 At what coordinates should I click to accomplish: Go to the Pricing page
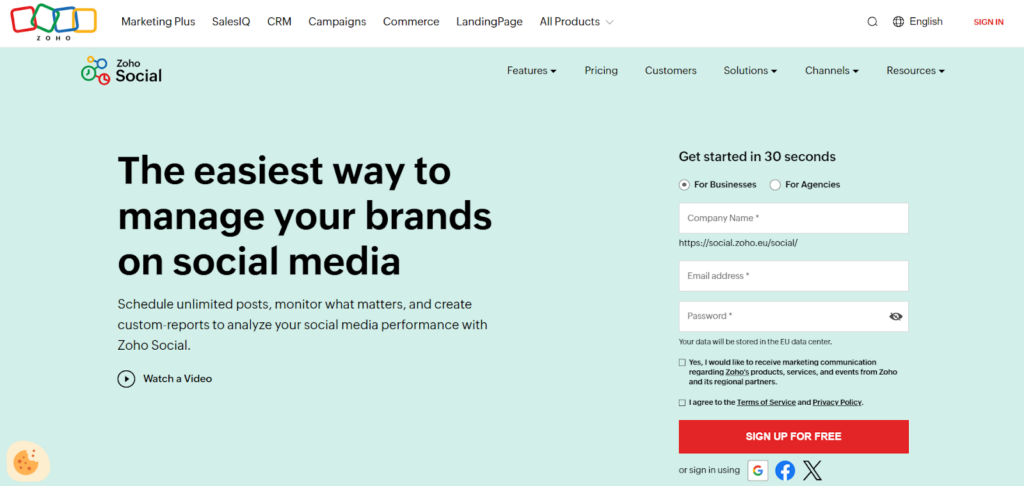(601, 71)
